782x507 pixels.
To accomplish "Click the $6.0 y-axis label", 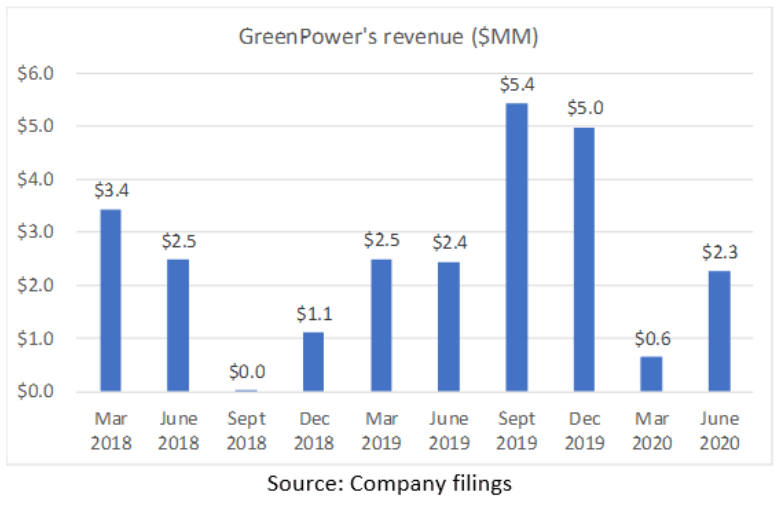I will pos(35,74).
